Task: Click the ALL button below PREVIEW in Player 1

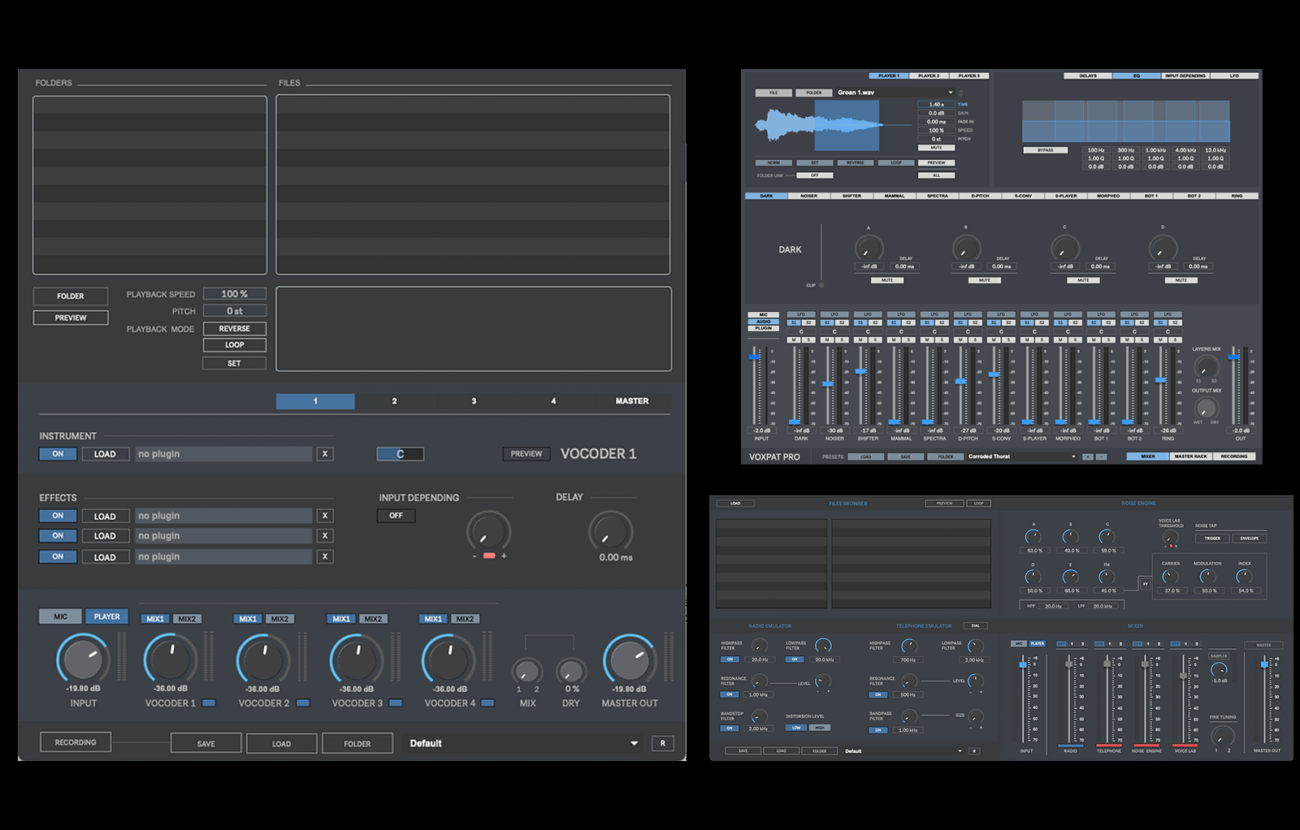Action: point(936,175)
